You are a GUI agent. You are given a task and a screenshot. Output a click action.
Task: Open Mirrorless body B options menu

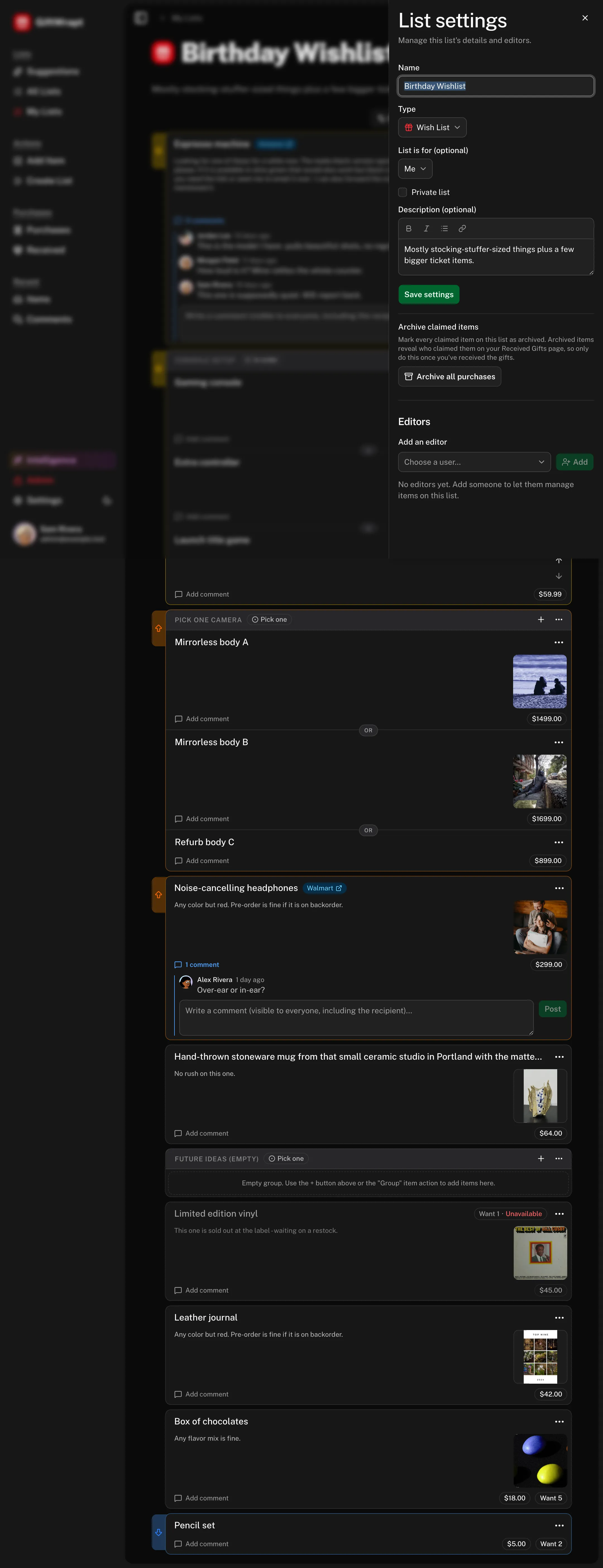point(559,743)
